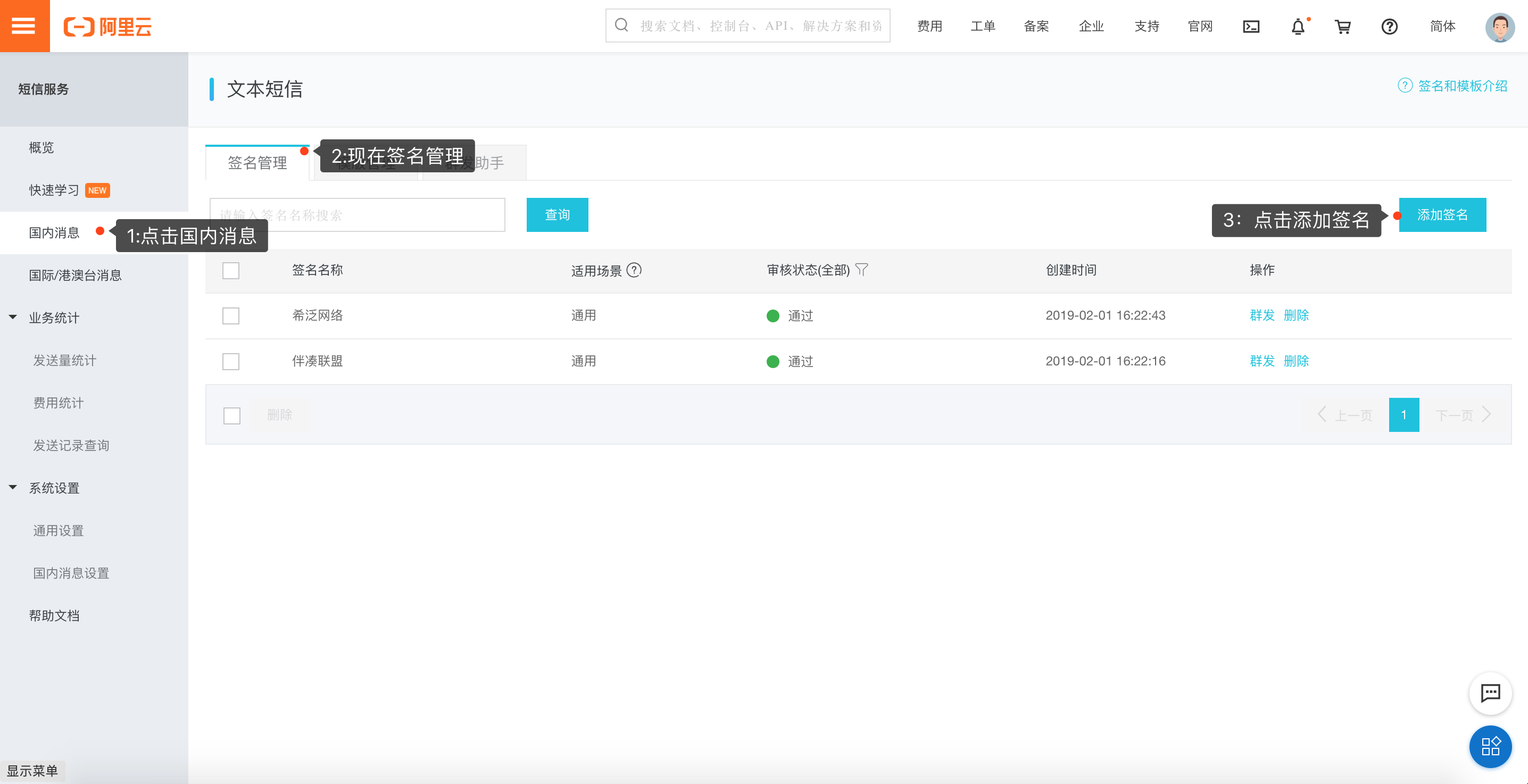
Task: Click the help icon beside 适用场景
Action: [634, 270]
